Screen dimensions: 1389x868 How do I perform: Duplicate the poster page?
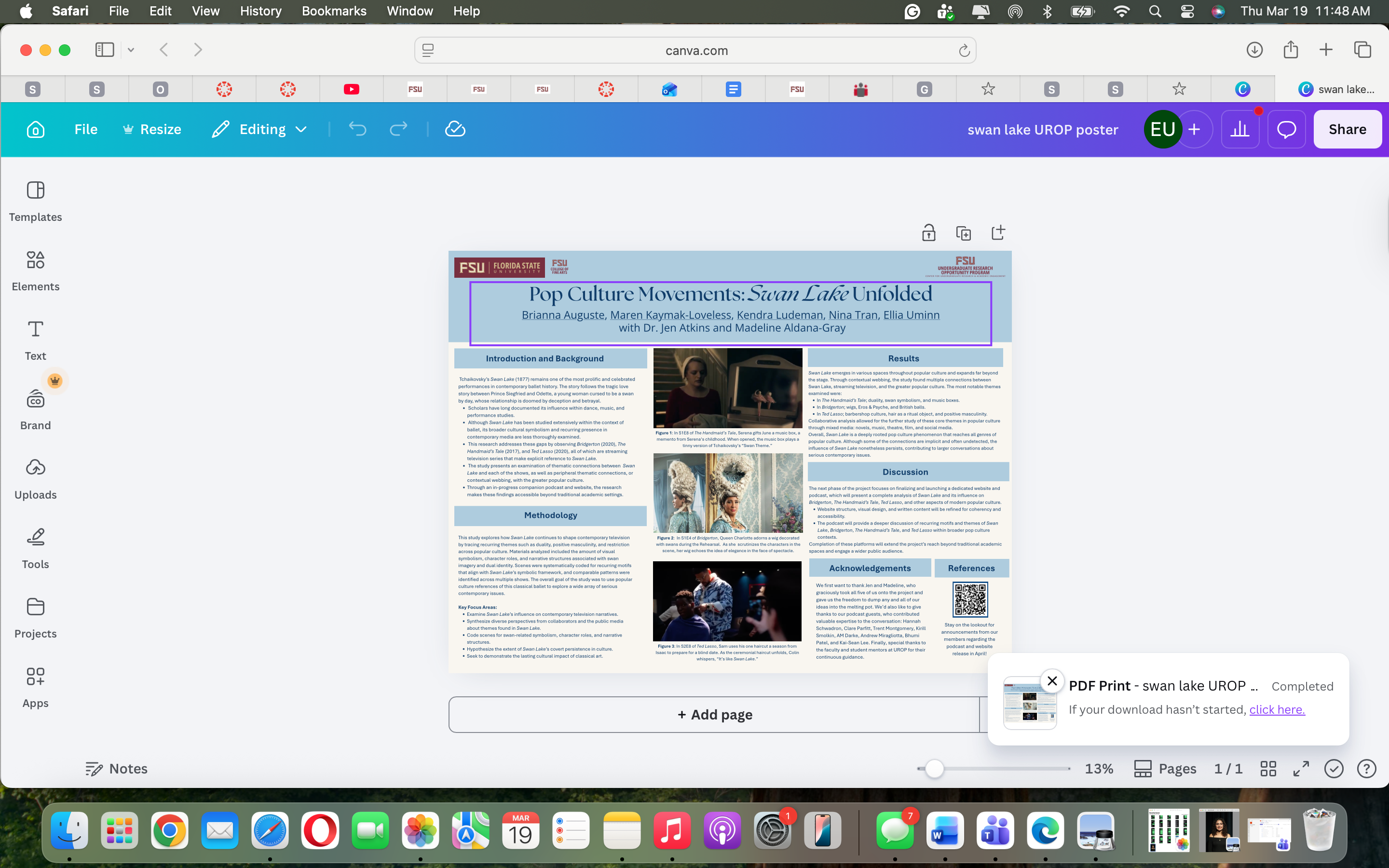point(964,232)
